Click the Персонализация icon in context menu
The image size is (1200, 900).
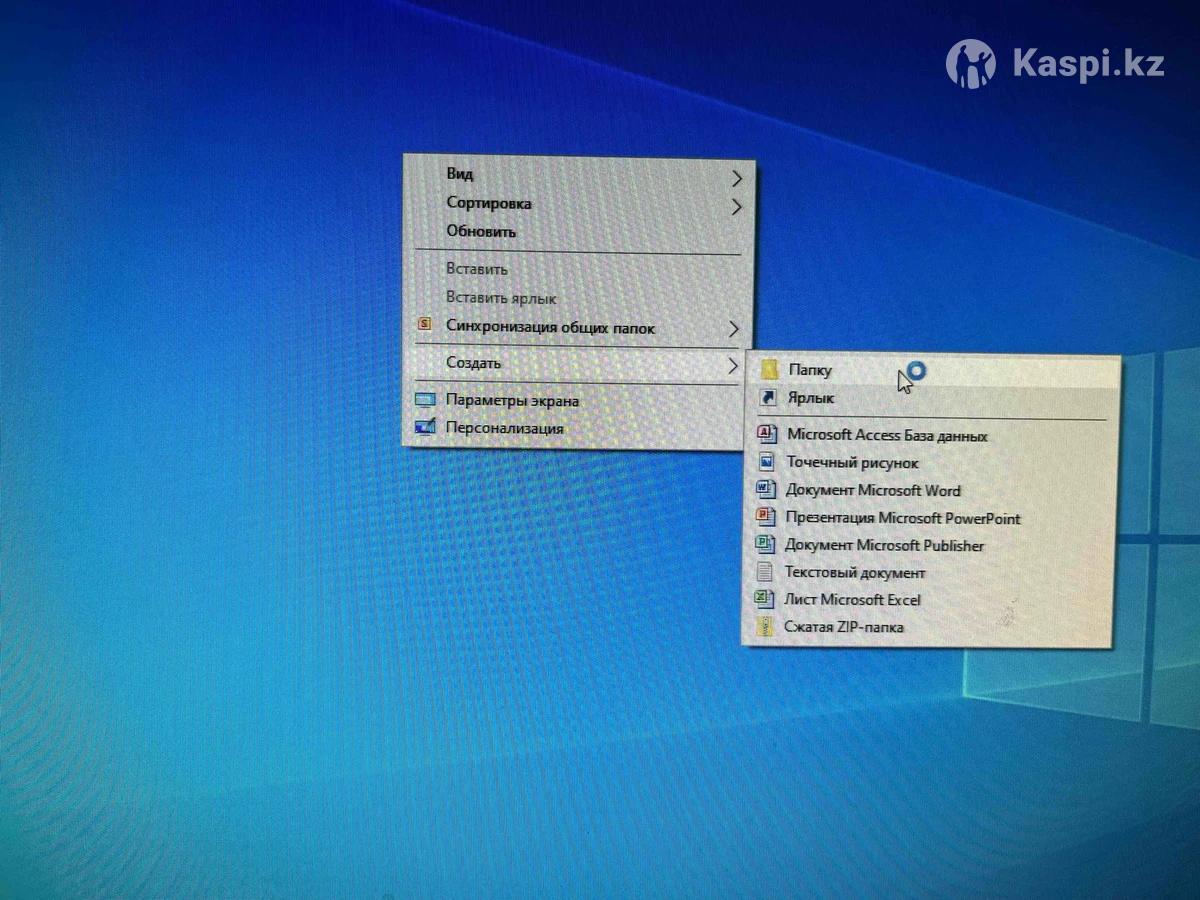pyautogui.click(x=426, y=428)
